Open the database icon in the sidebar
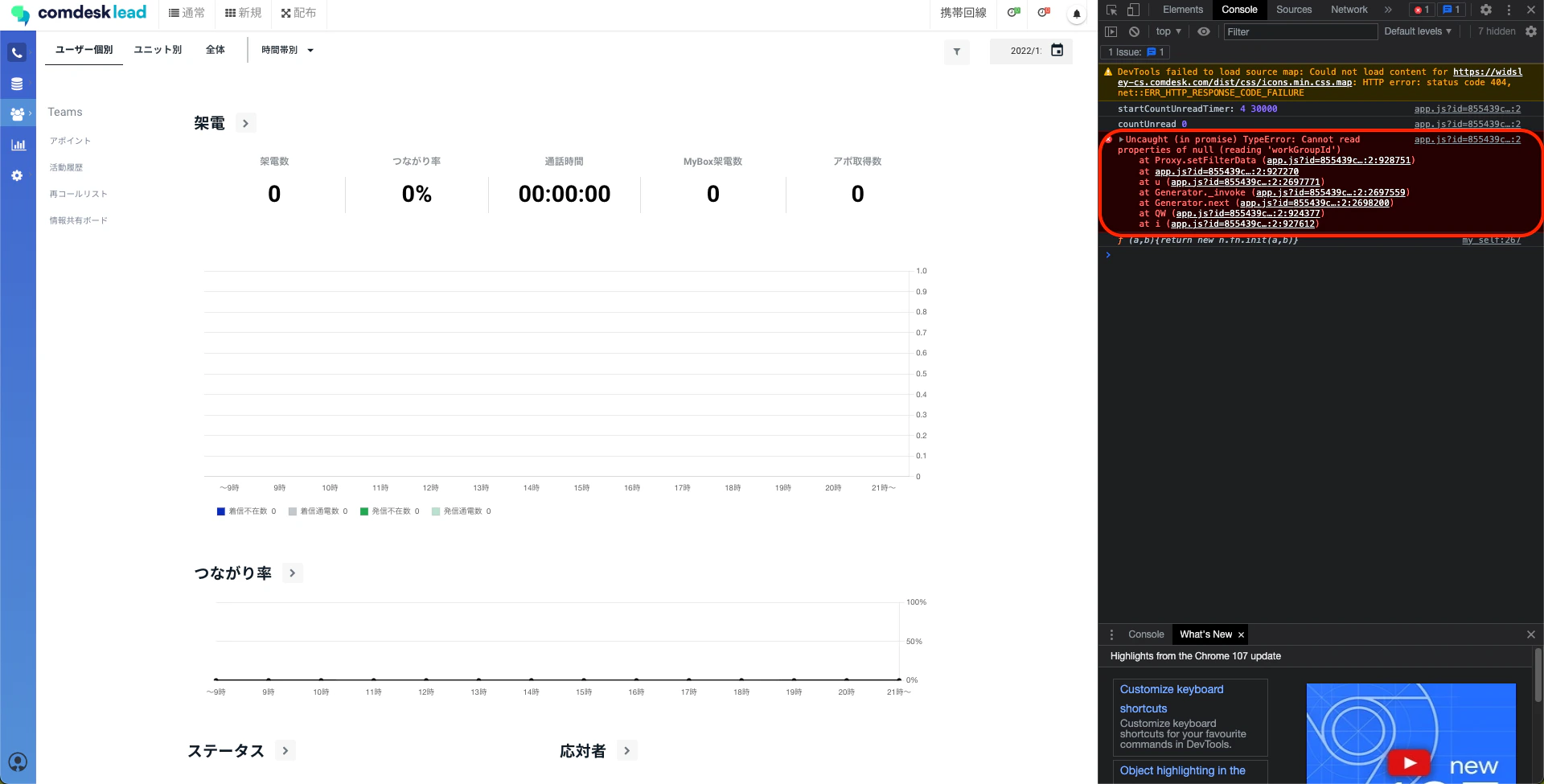1544x784 pixels. point(17,84)
